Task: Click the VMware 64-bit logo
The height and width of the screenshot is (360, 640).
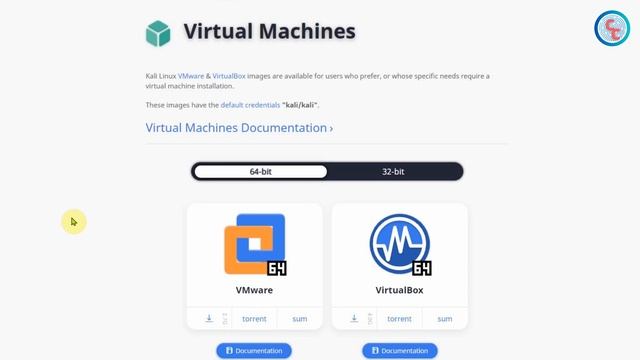Action: [x=255, y=244]
